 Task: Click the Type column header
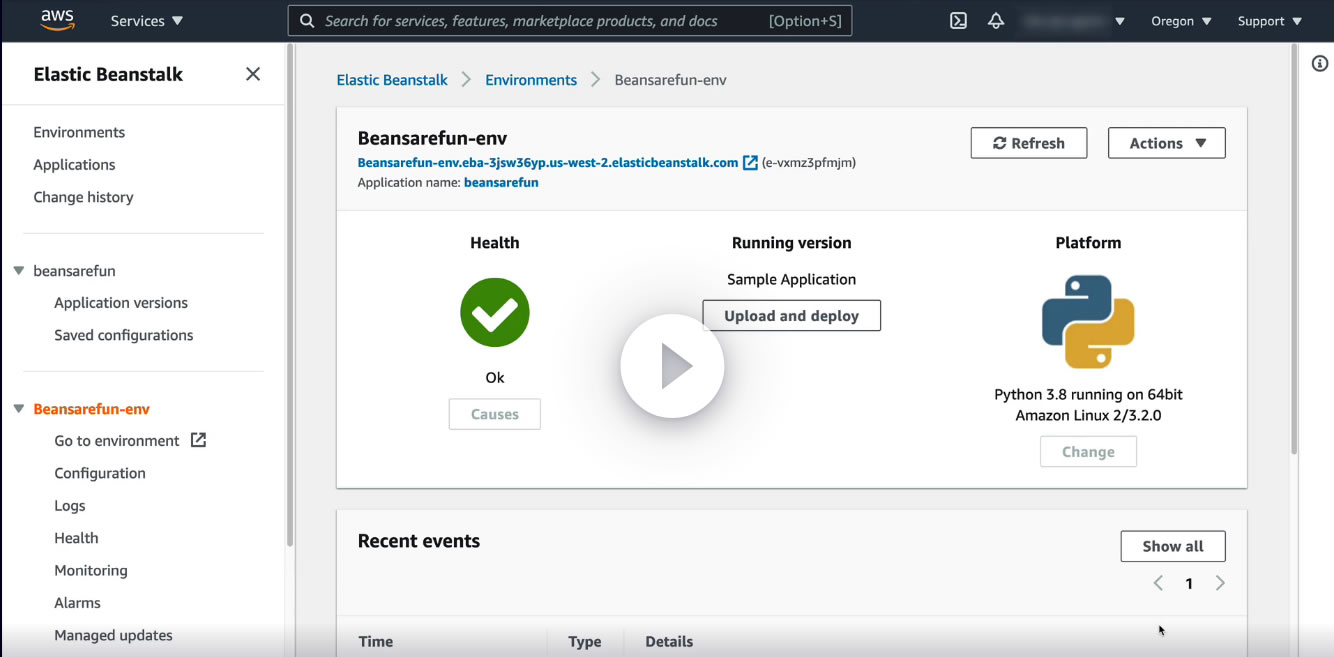pyautogui.click(x=585, y=642)
